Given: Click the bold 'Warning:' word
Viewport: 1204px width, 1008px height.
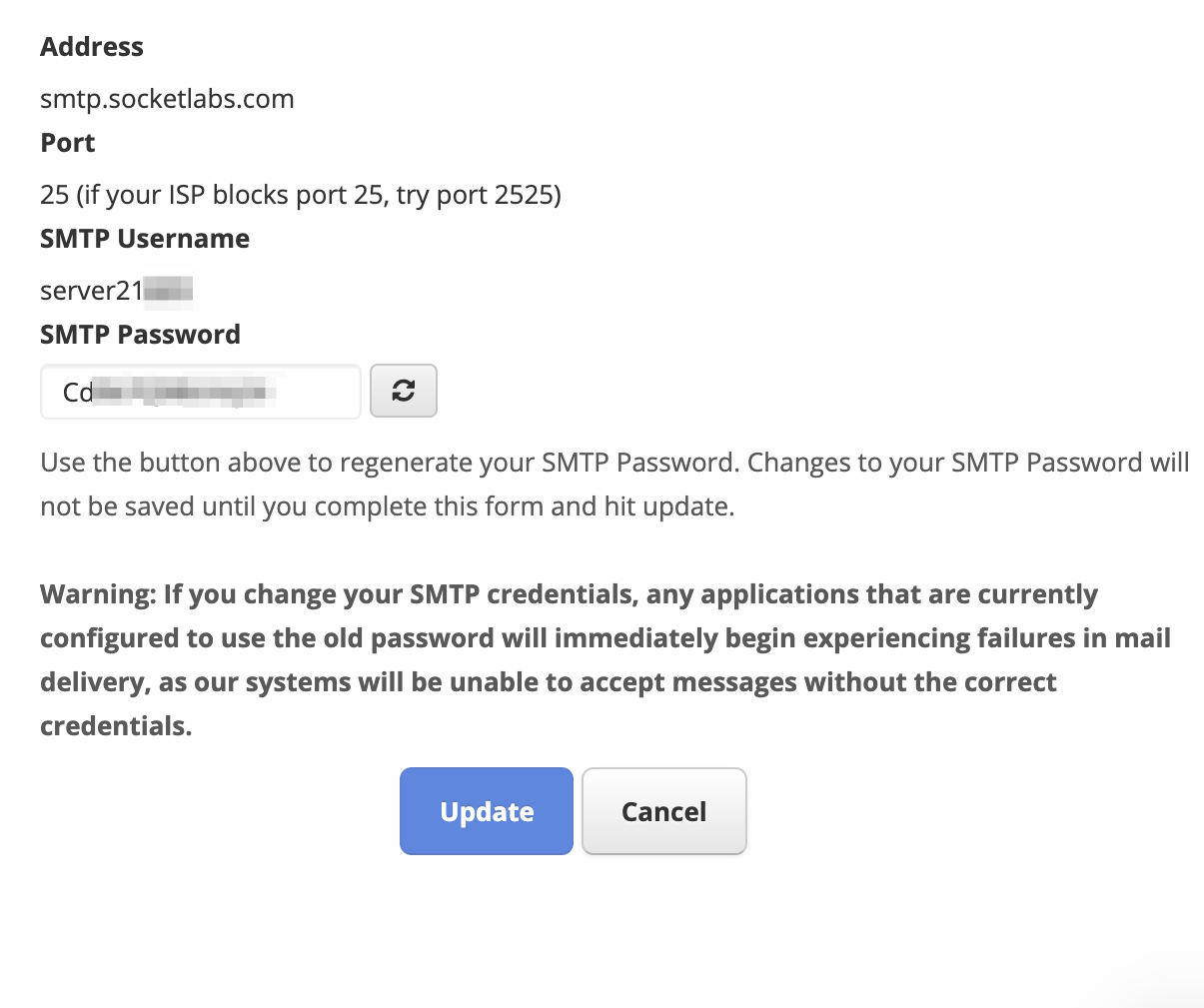Looking at the screenshot, I should click(98, 594).
